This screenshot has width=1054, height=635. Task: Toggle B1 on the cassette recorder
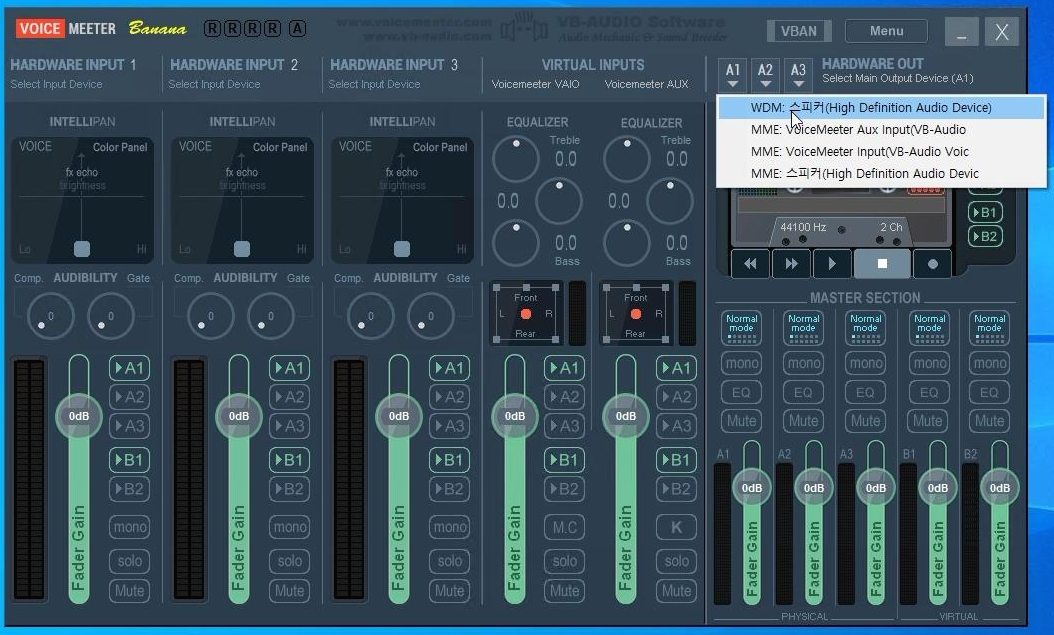(x=985, y=212)
